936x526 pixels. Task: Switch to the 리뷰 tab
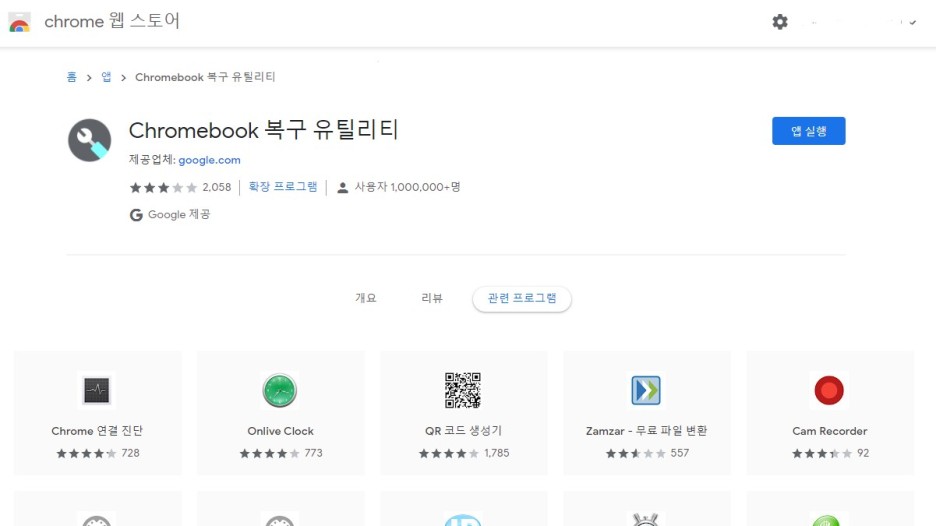432,298
